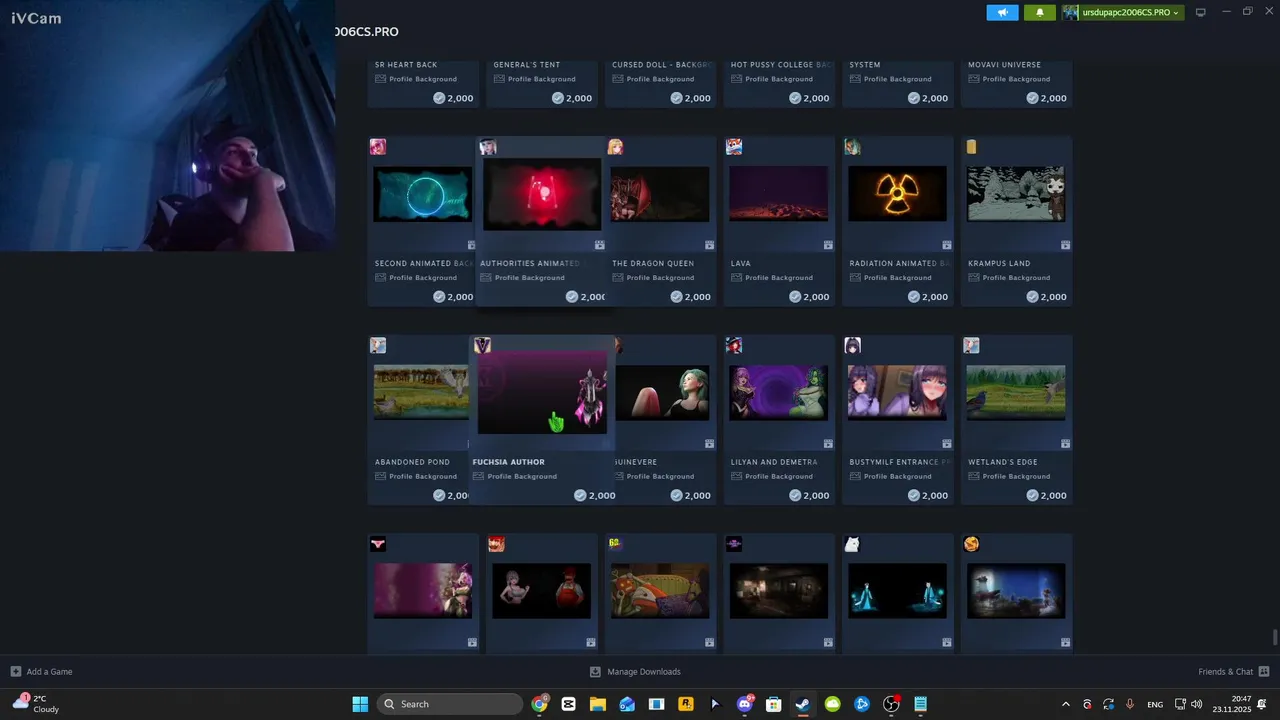This screenshot has width=1280, height=720.
Task: Click the animated-item badge on the Lava thumbnail
Action: [x=828, y=245]
